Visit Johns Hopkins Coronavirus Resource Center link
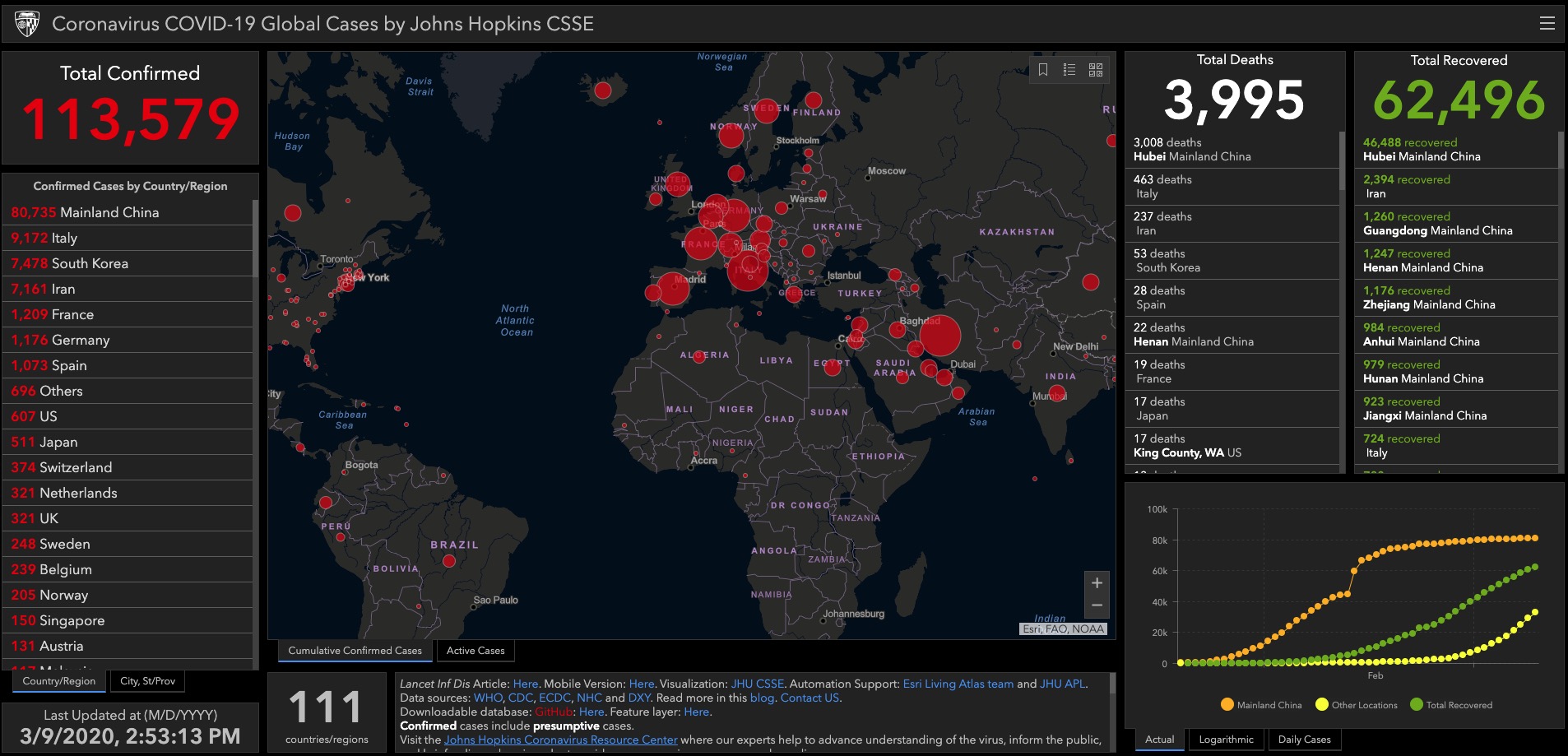The height and width of the screenshot is (756, 1568). [561, 740]
